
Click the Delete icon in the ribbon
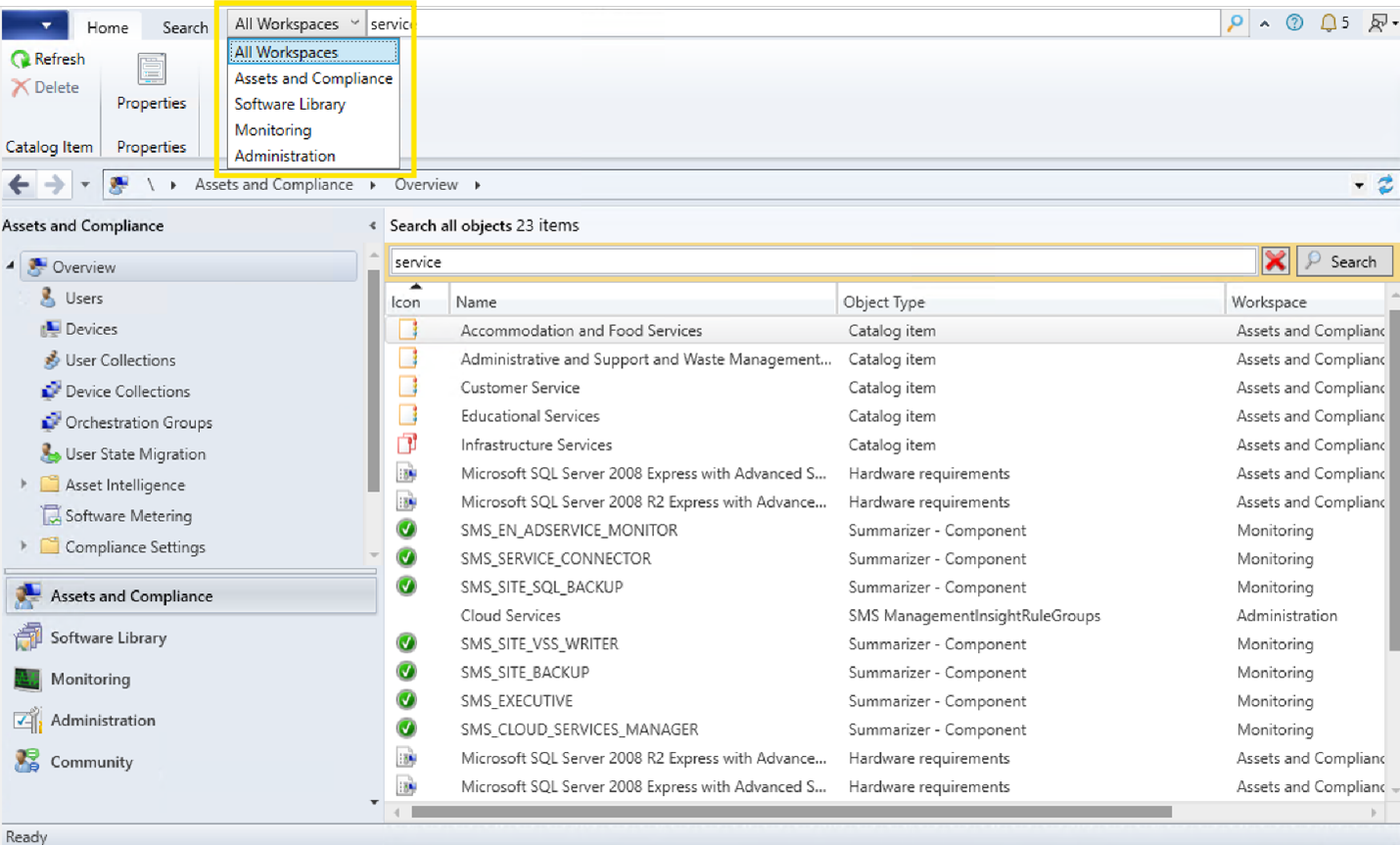click(x=21, y=88)
